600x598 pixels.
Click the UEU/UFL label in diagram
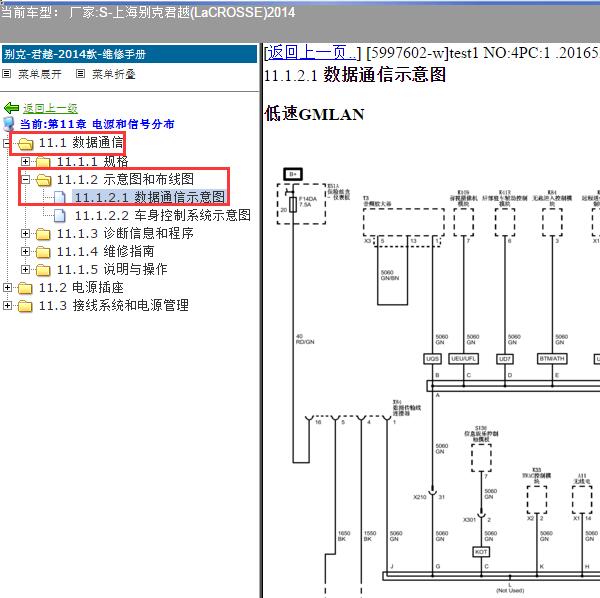(463, 359)
